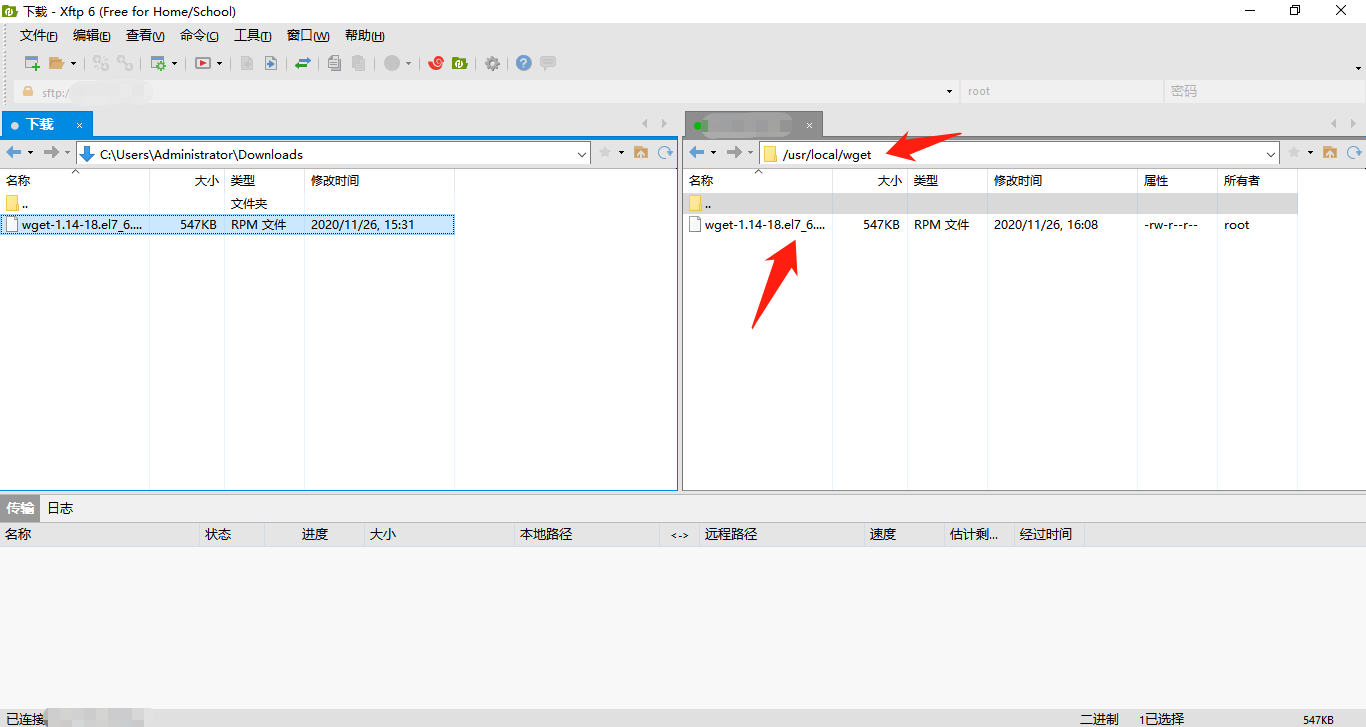Open Options via the gear icon
The height and width of the screenshot is (727, 1366).
[492, 63]
